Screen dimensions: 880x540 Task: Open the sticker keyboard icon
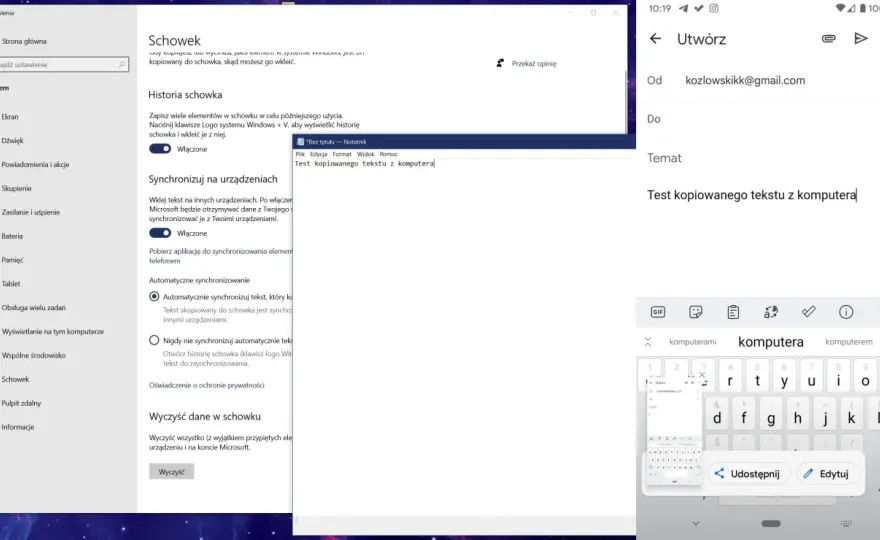tap(695, 312)
